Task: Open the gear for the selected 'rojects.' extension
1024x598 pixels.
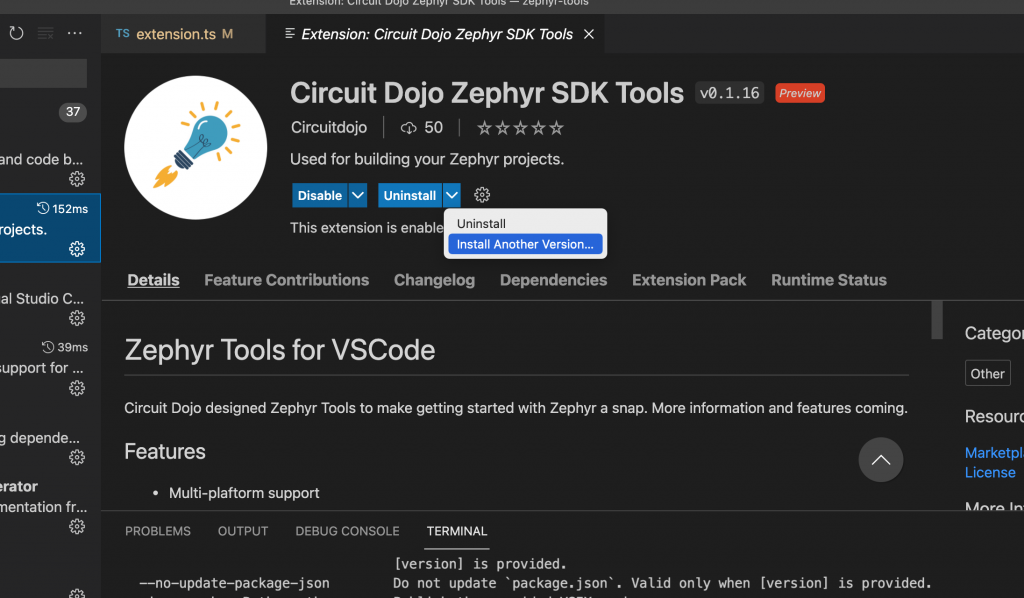Action: tap(77, 249)
